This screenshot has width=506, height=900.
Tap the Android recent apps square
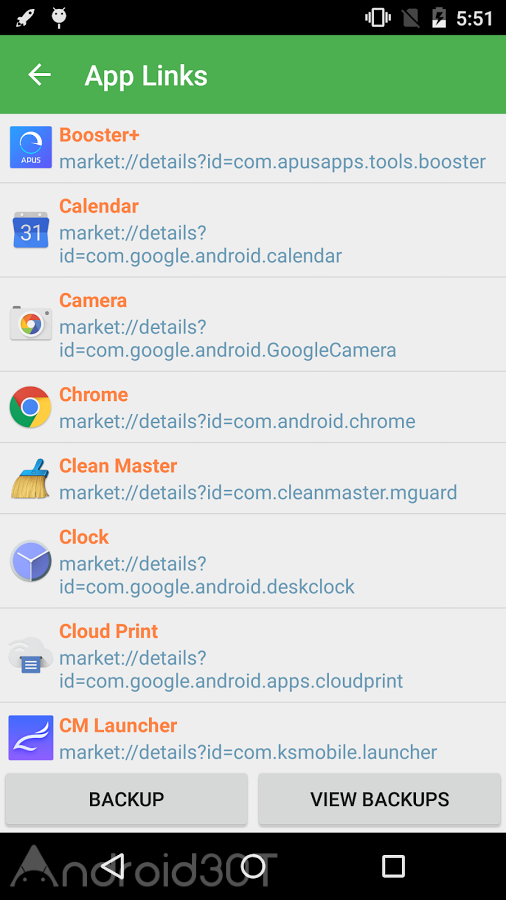(x=393, y=866)
